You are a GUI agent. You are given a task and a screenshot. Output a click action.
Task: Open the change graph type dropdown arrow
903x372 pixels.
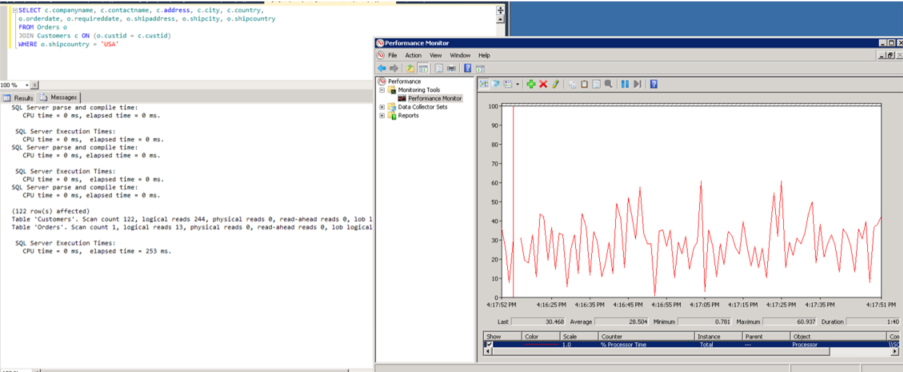point(518,84)
